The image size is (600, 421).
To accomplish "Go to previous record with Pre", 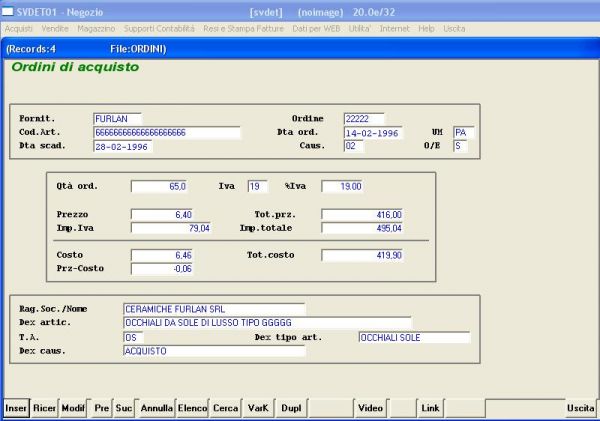I will (x=102, y=408).
